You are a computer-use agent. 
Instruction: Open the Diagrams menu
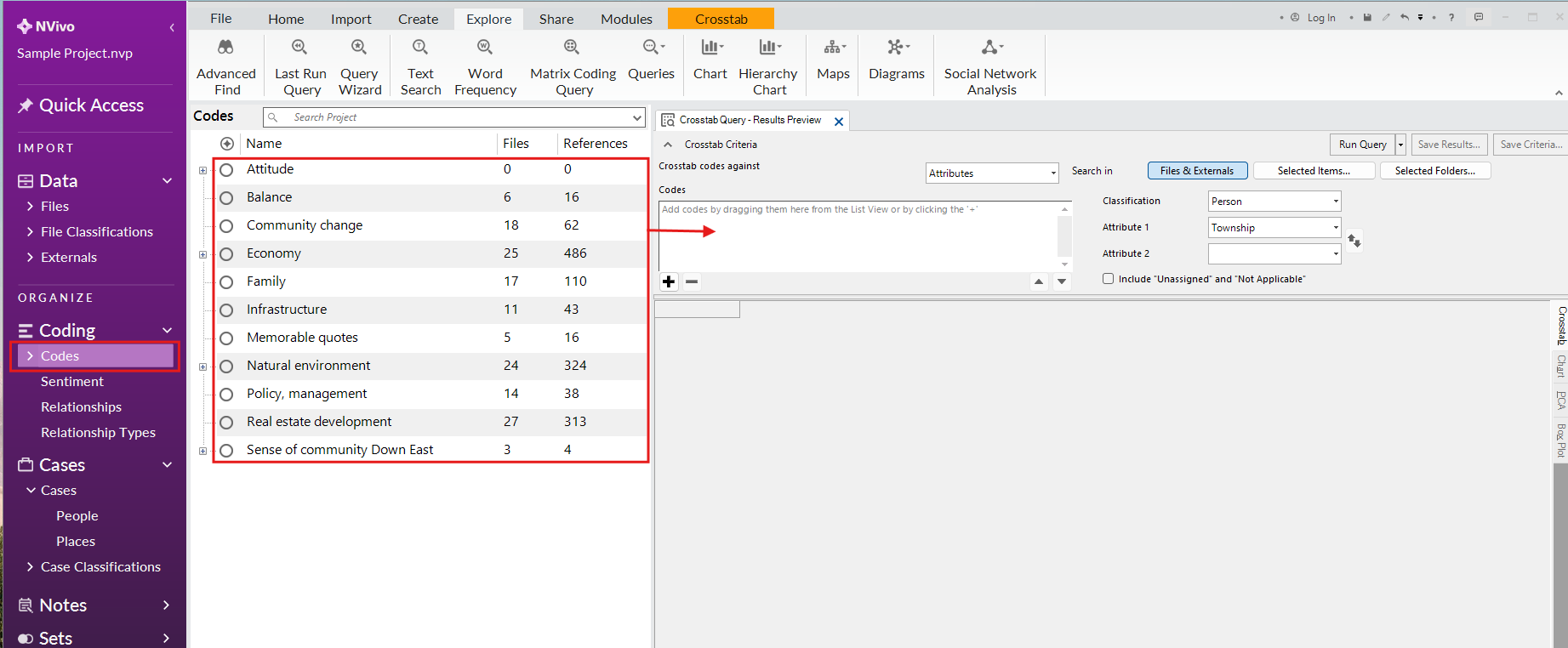click(x=897, y=60)
